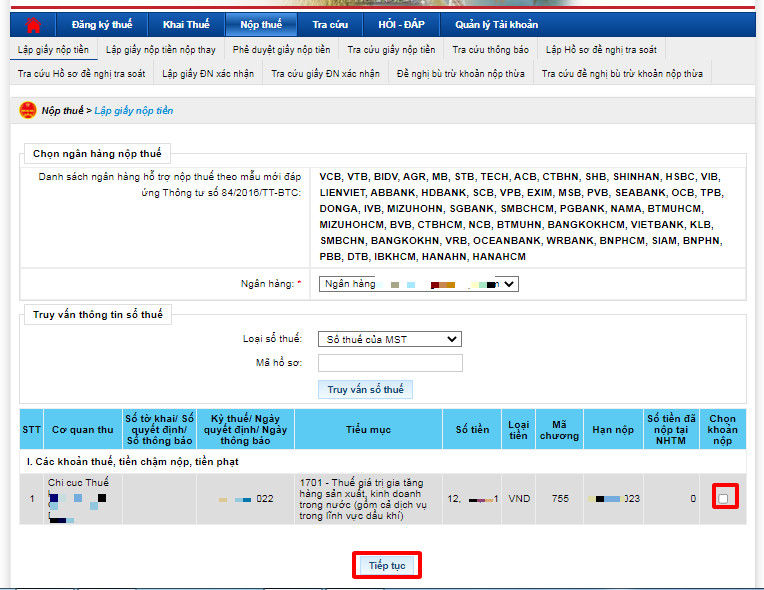Open the Đăng ký thuế menu
Screen dimensions: 764x590
coord(102,24)
